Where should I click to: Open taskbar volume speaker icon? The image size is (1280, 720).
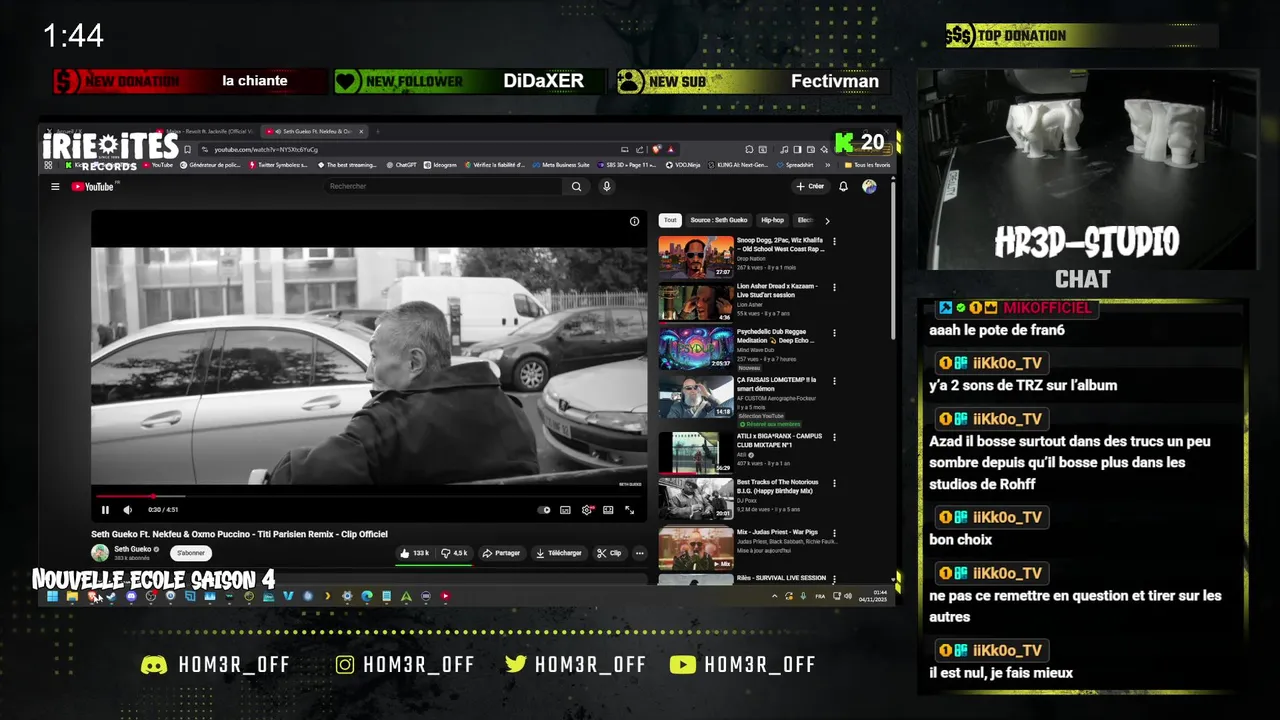tap(848, 596)
